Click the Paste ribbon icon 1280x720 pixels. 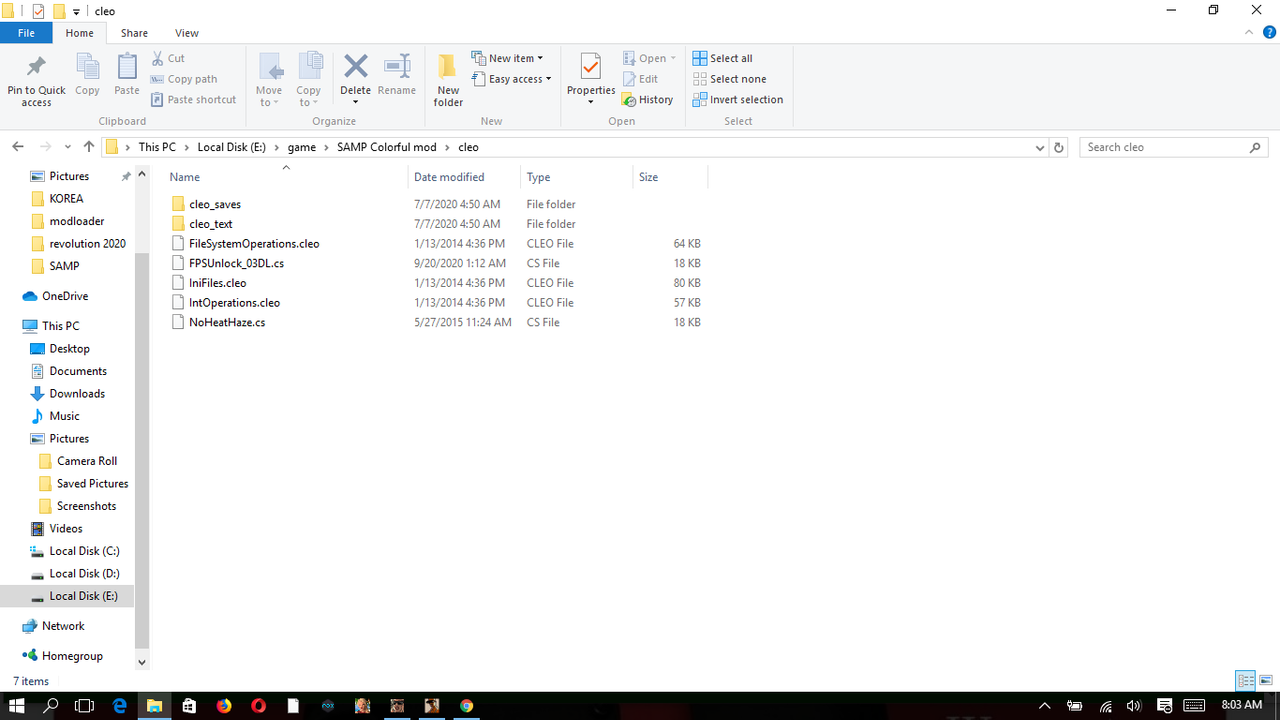tap(127, 76)
